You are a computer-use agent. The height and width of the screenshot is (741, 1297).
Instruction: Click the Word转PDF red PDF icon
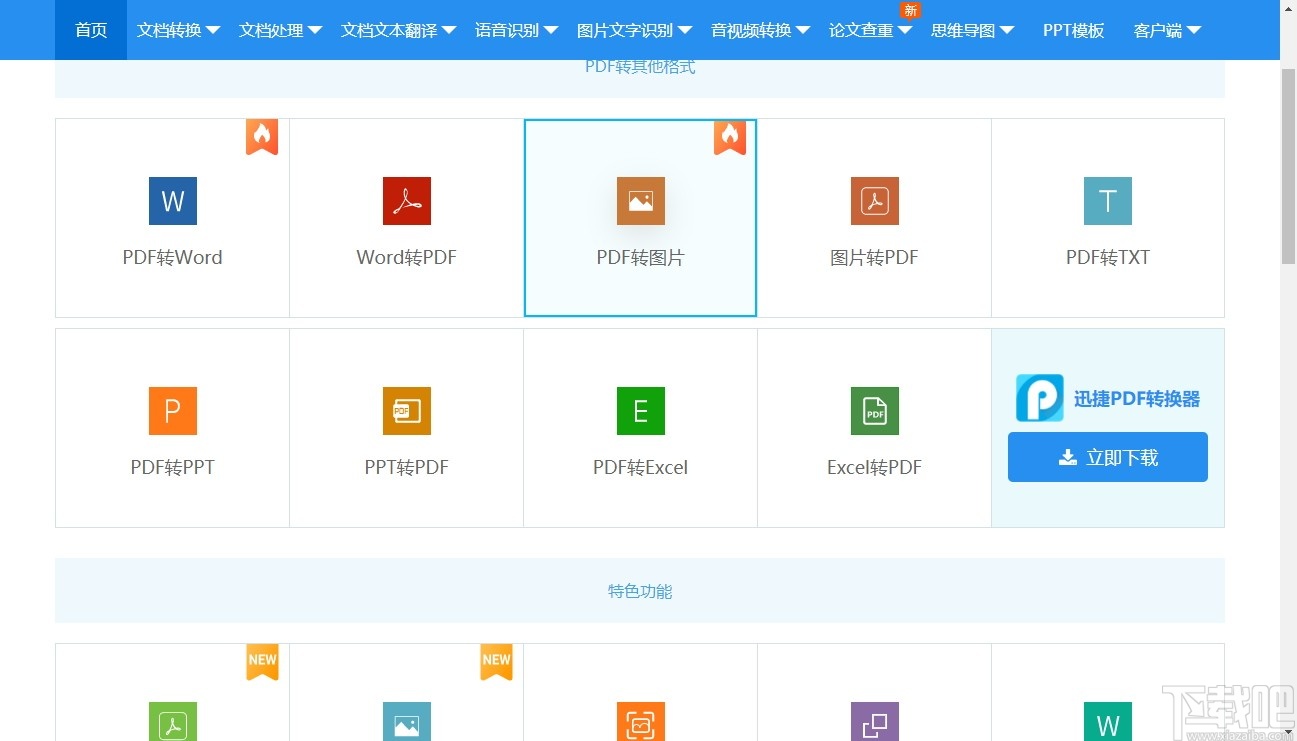pos(406,201)
